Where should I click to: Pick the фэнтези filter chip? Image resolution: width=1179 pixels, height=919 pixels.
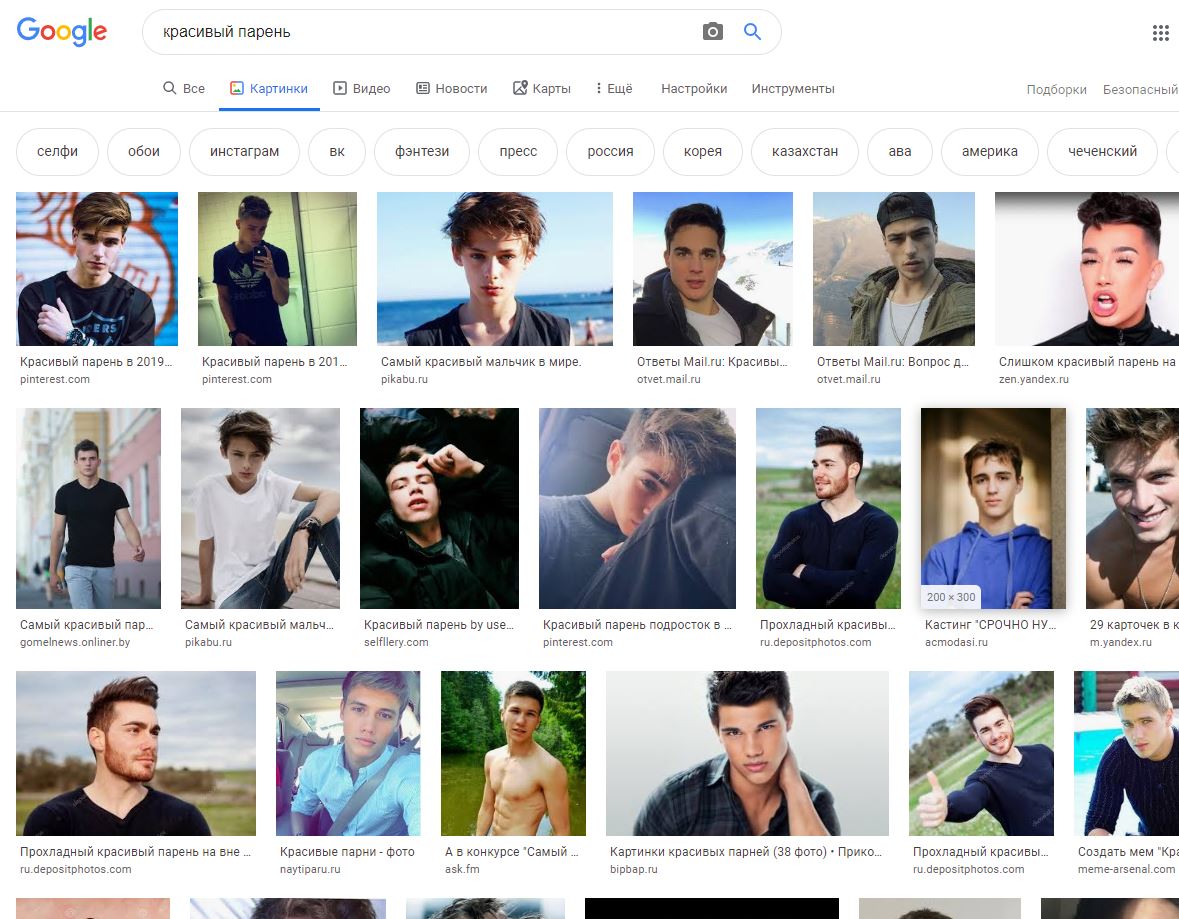click(422, 151)
